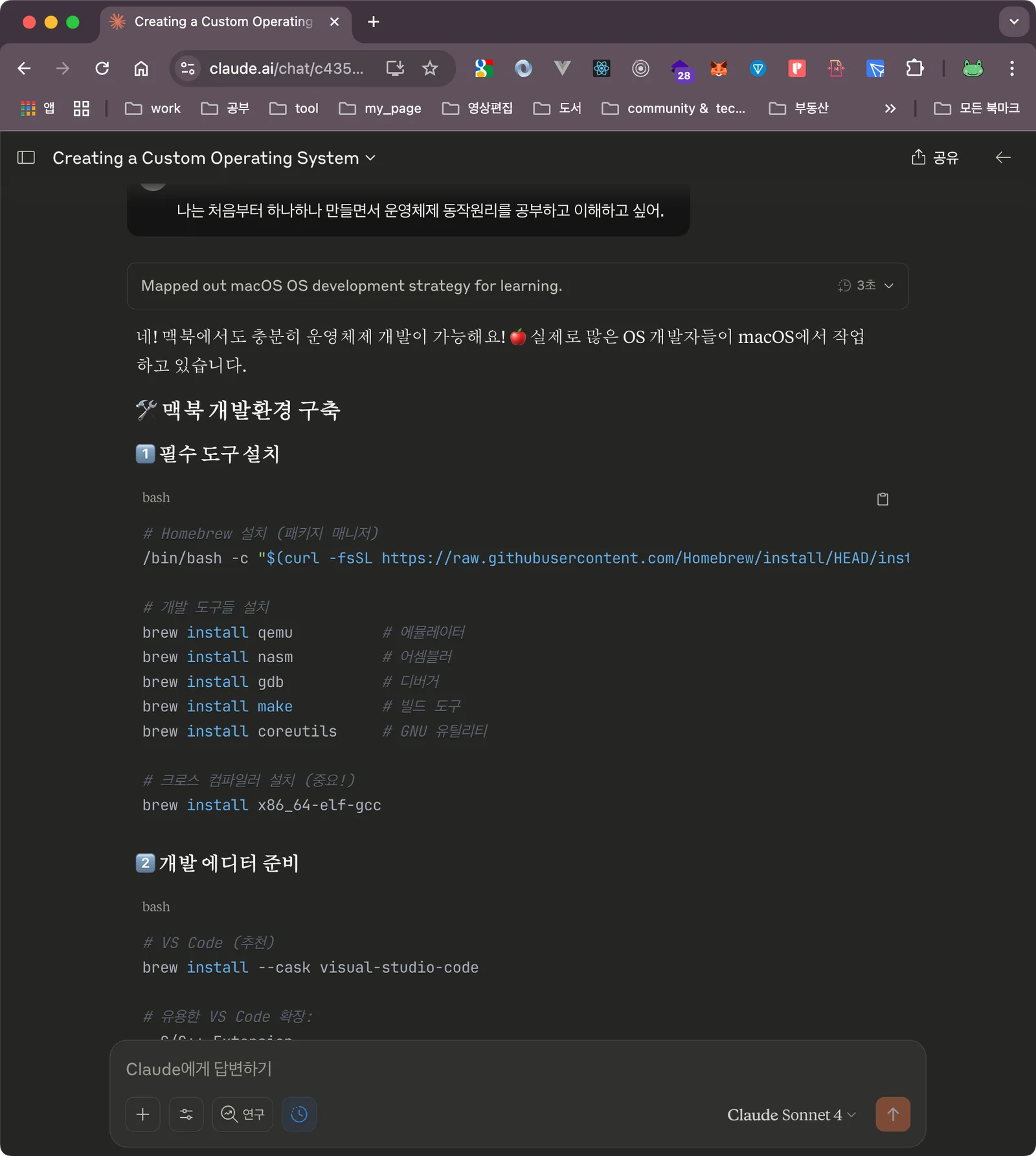This screenshot has height=1156, width=1036.
Task: Open the 부동산 bookmark folder
Action: coord(798,108)
